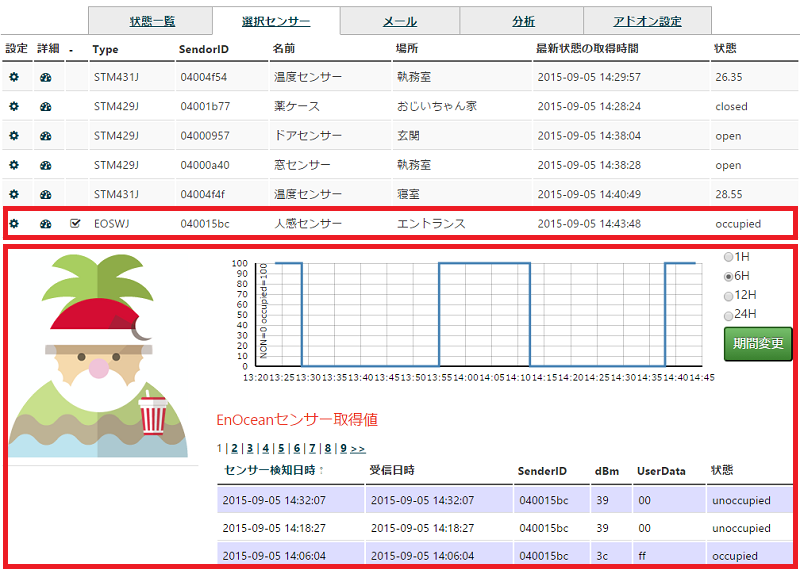This screenshot has height=570, width=800.
Task: Open settings gear for ドアセンサー row
Action: point(14,136)
